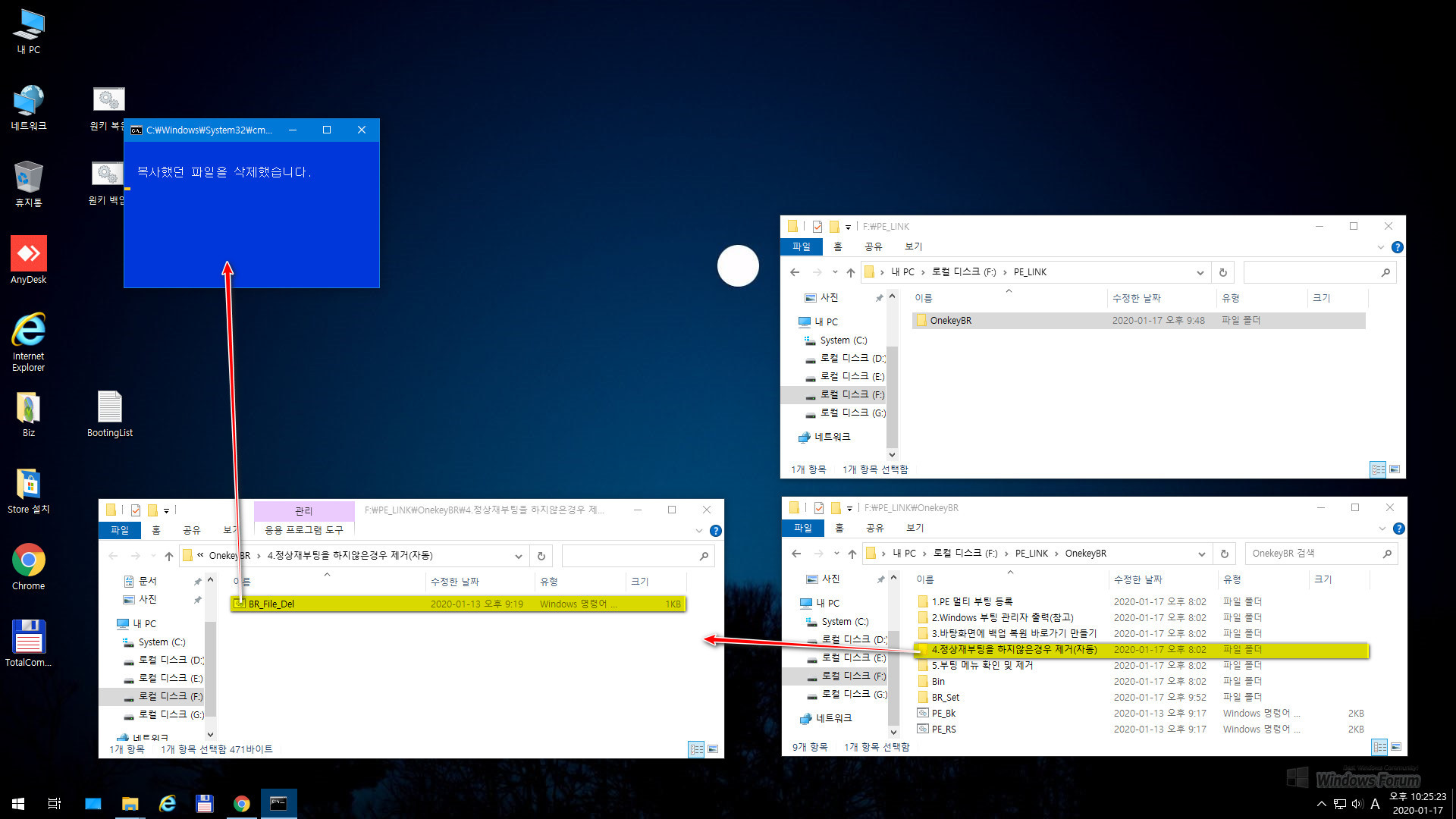
Task: Open recent locations dropdown in OnekeyBR window
Action: coord(836,554)
